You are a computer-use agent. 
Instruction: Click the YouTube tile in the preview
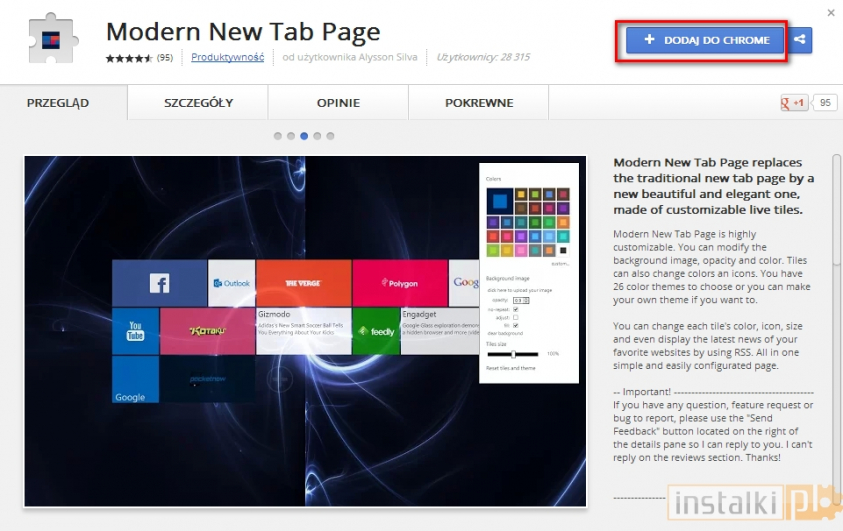135,331
